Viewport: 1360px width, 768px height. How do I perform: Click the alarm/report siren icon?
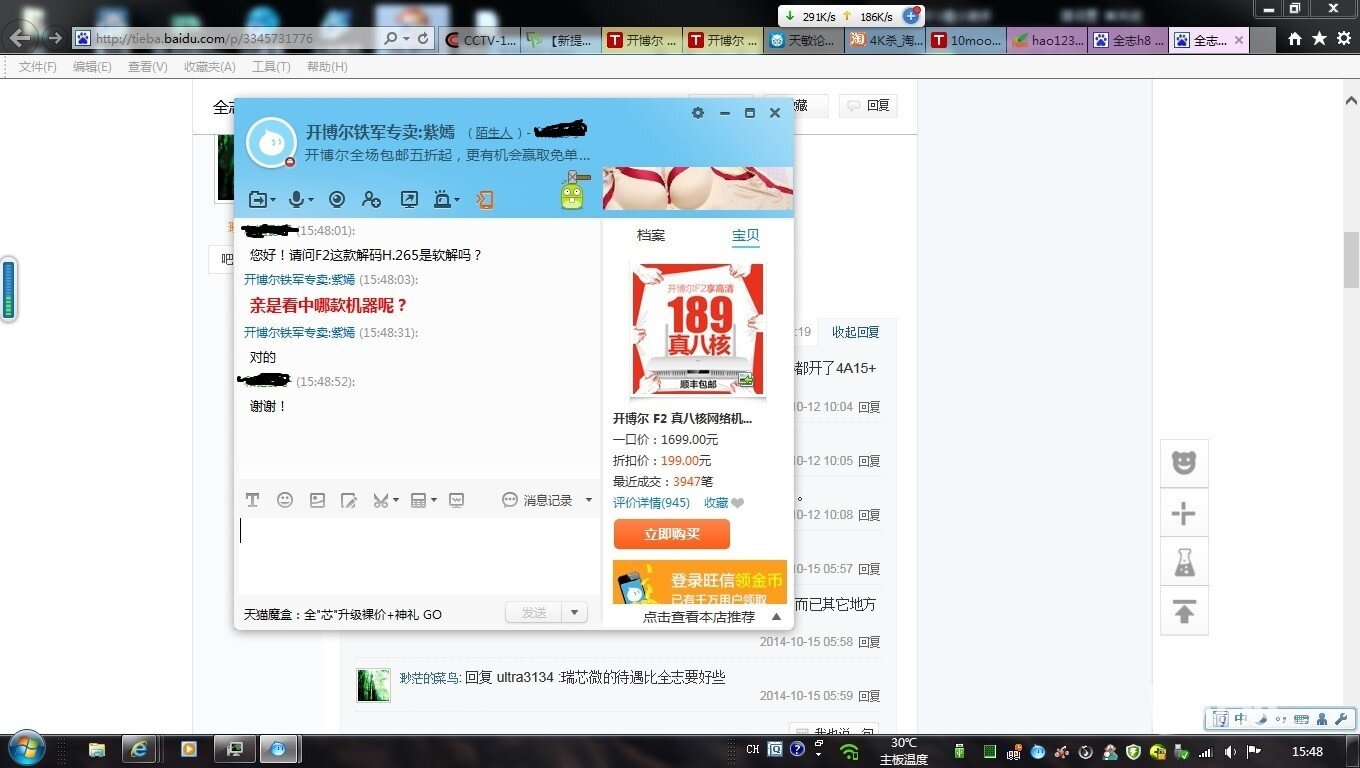[443, 199]
